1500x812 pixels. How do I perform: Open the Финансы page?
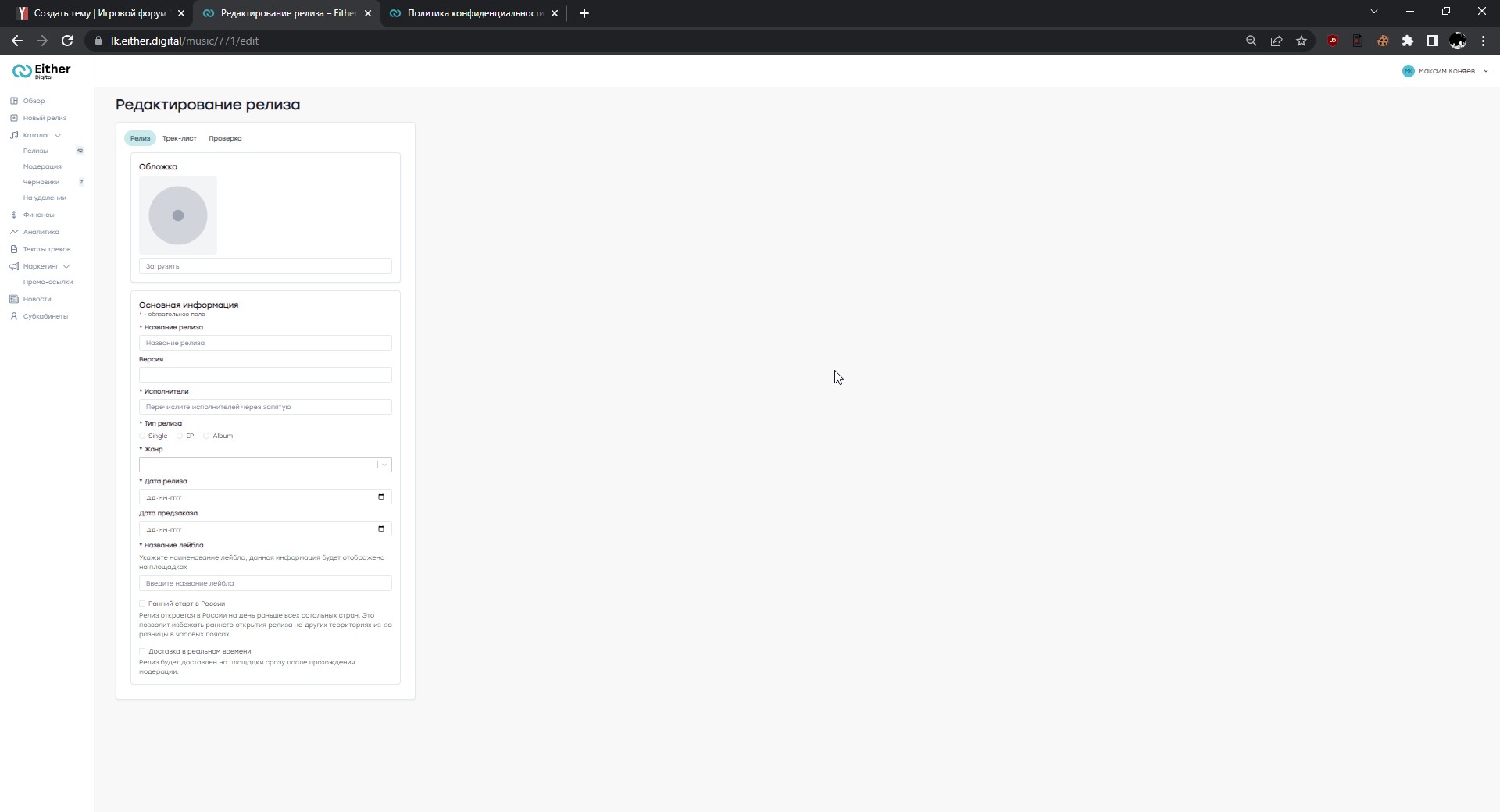(38, 215)
